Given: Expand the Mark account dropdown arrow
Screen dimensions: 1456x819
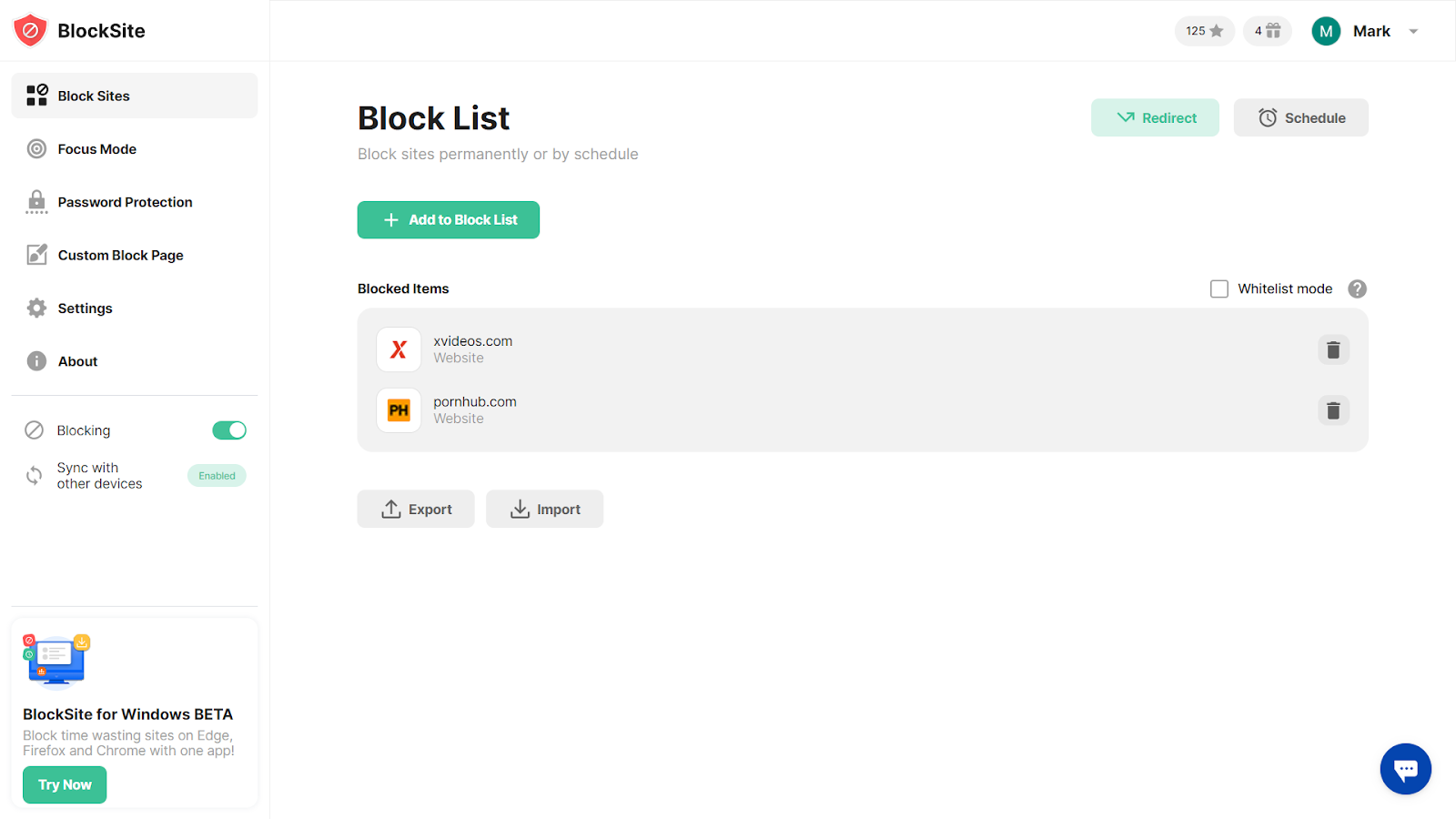Looking at the screenshot, I should tap(1413, 31).
